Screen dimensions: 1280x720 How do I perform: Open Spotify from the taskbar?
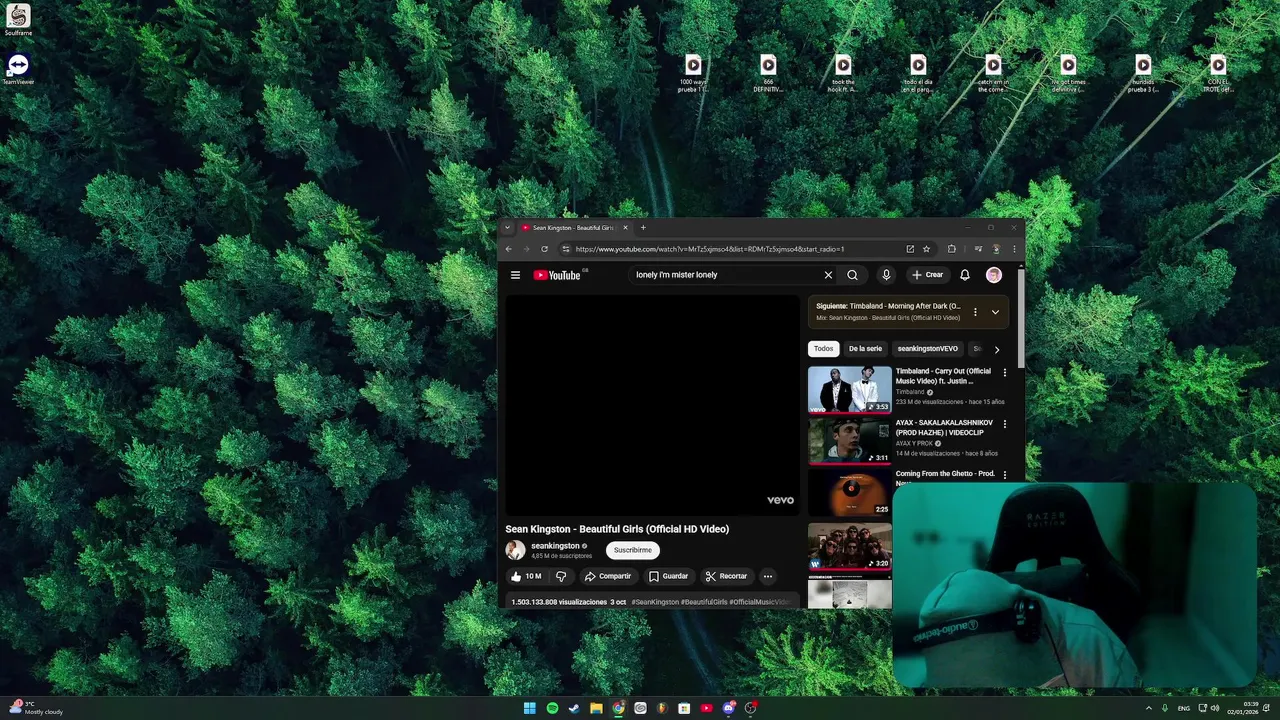coord(552,708)
